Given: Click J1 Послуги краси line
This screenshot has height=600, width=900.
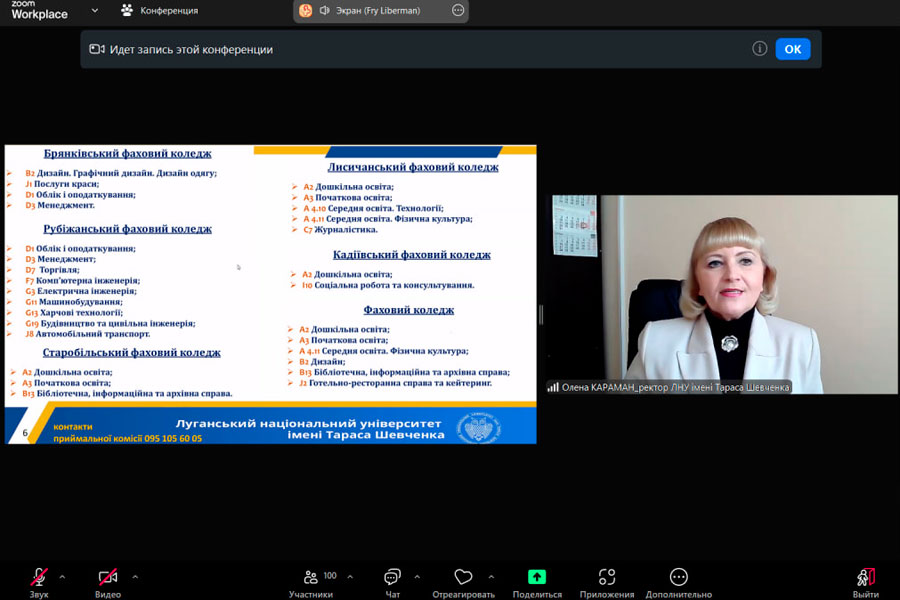Looking at the screenshot, I should pyautogui.click(x=62, y=184).
